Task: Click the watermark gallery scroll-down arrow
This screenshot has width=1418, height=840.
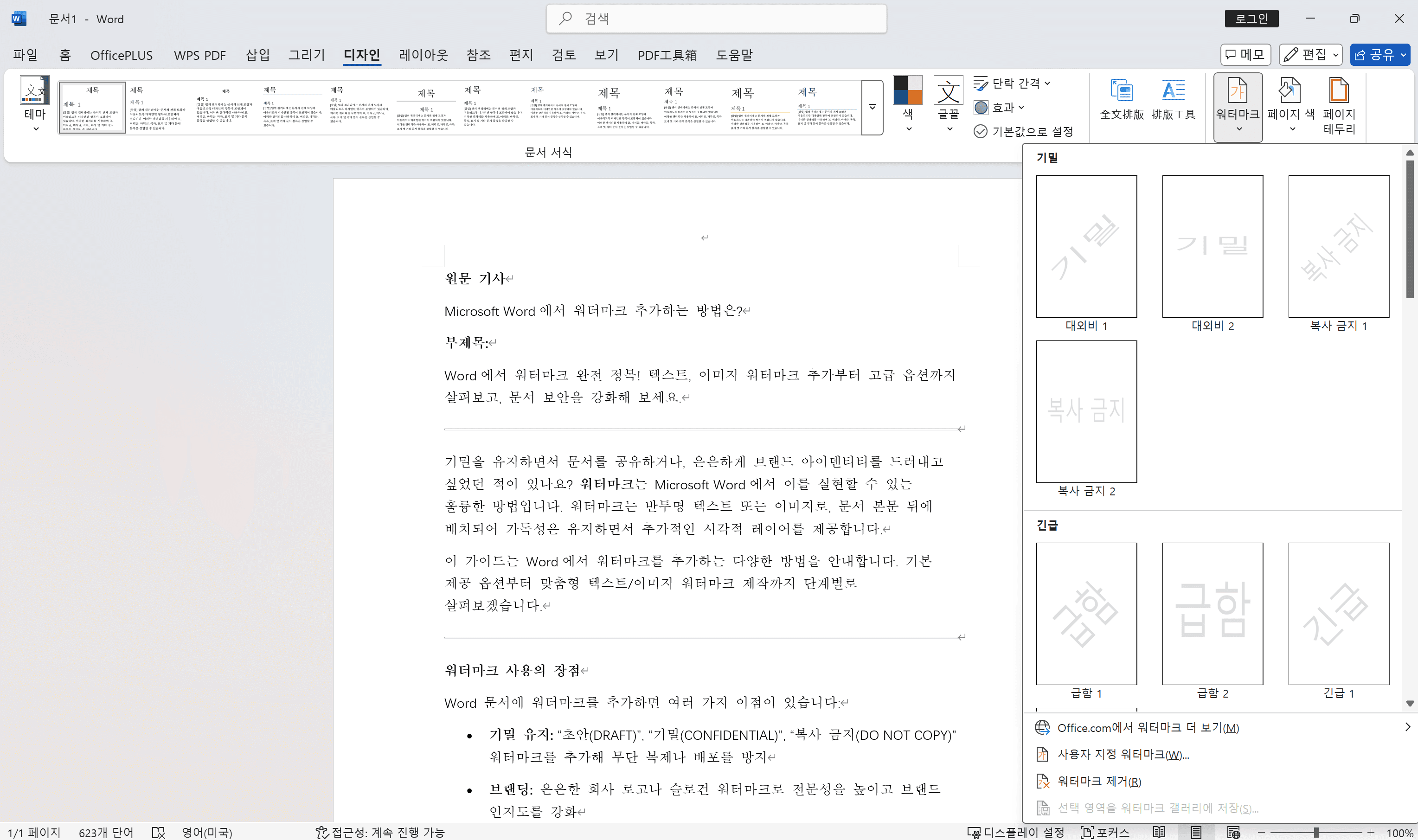Action: 1410,703
